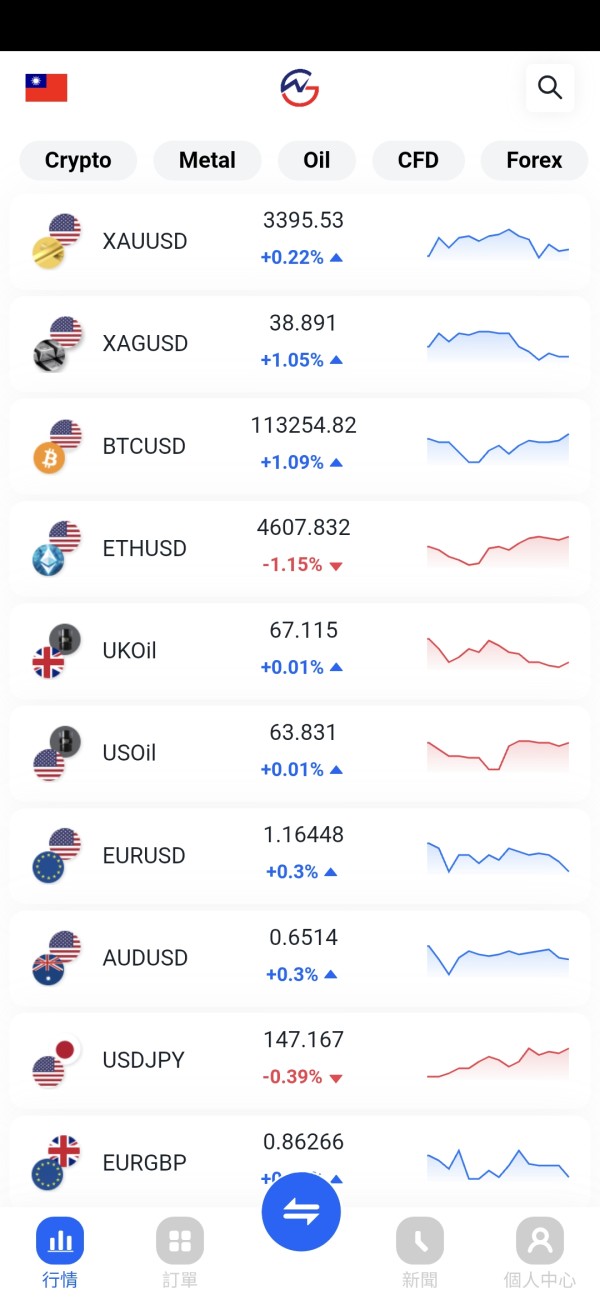Tap the EURUSD price 1.16448
The image size is (600, 1300).
[x=303, y=835]
